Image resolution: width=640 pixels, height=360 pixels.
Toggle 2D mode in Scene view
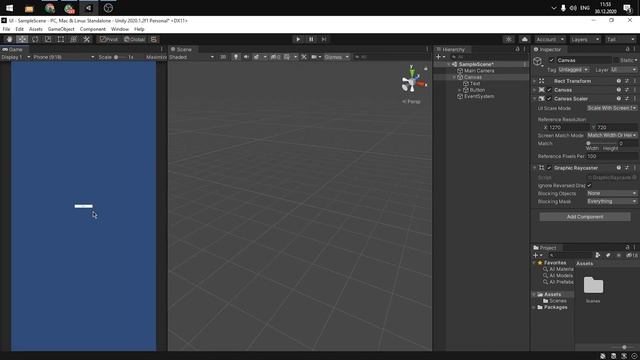[223, 57]
